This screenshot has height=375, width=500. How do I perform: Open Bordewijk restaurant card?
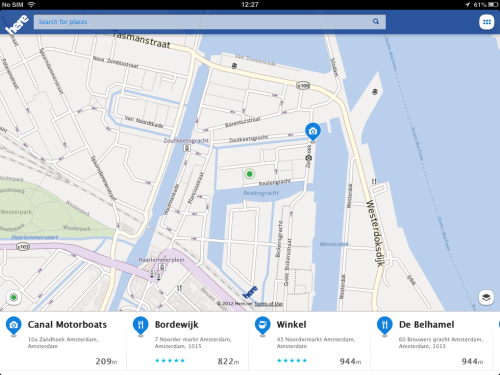click(187, 341)
